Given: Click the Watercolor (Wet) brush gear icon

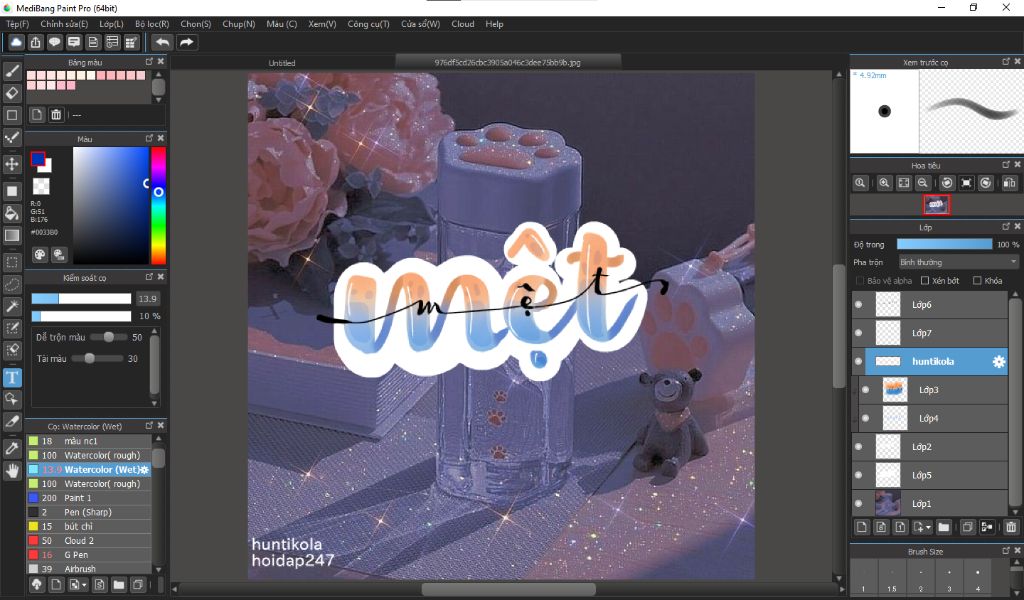Looking at the screenshot, I should point(144,469).
